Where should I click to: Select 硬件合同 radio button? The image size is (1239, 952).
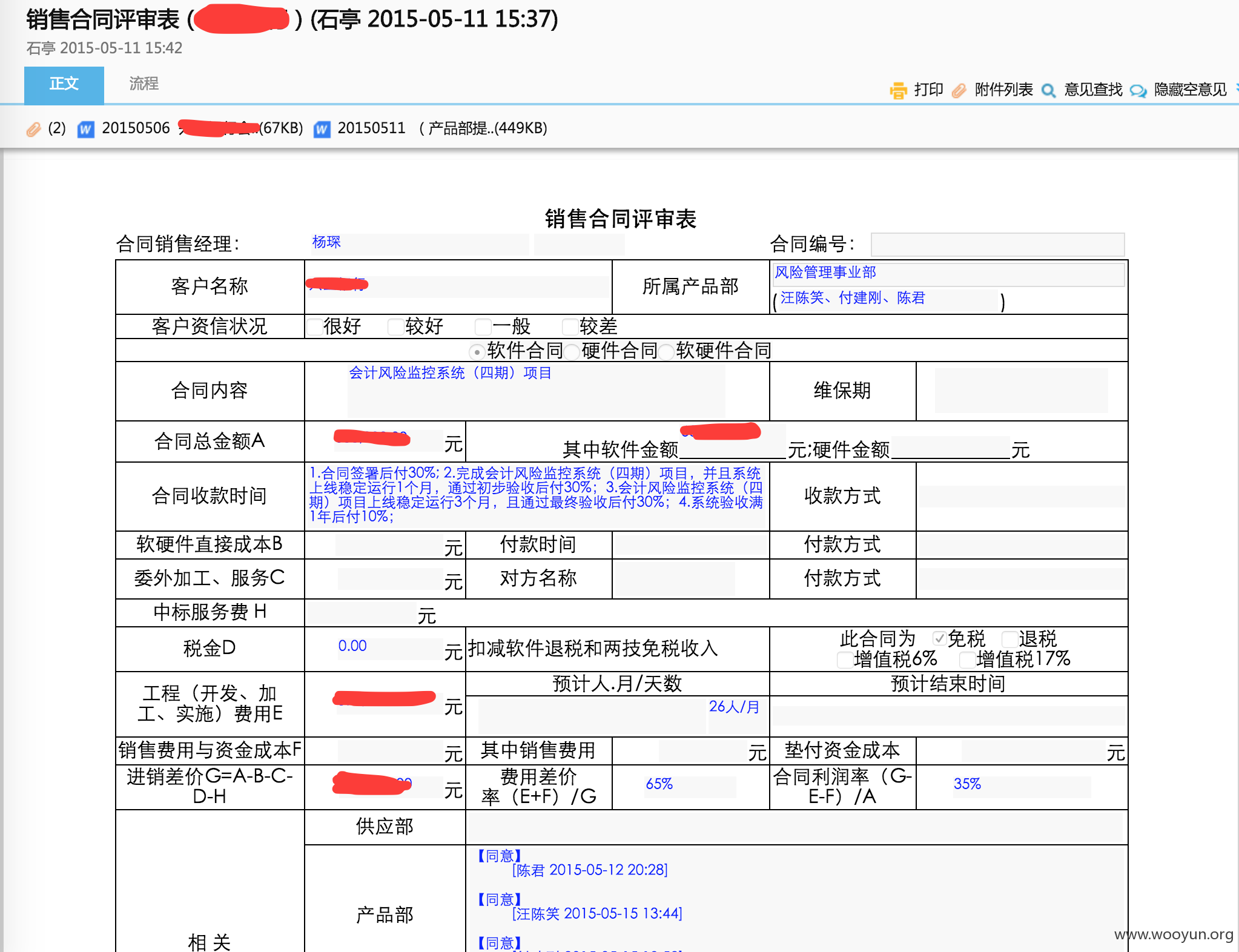[x=572, y=351]
